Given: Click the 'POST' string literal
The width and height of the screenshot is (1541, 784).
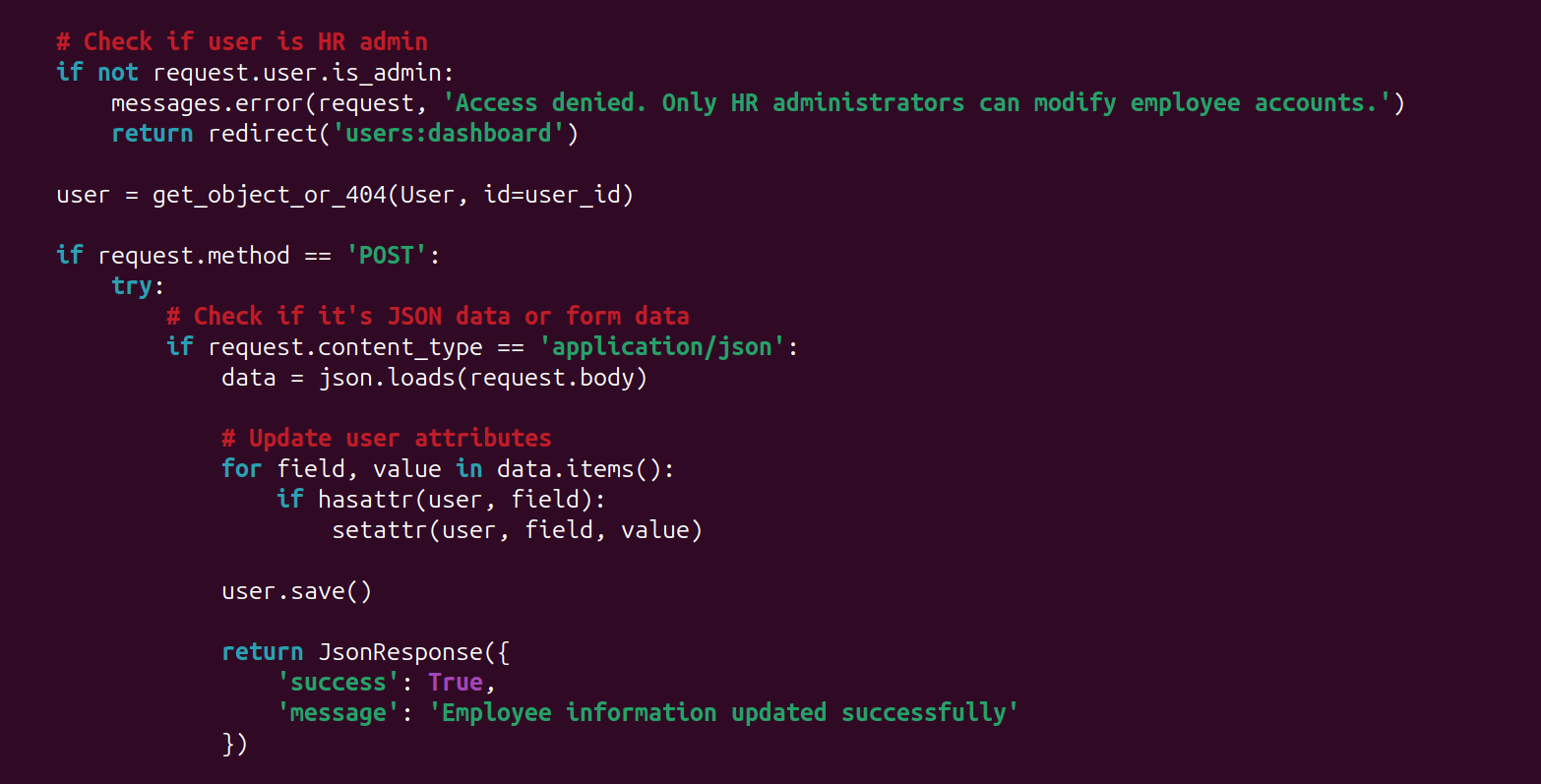Looking at the screenshot, I should click(386, 256).
